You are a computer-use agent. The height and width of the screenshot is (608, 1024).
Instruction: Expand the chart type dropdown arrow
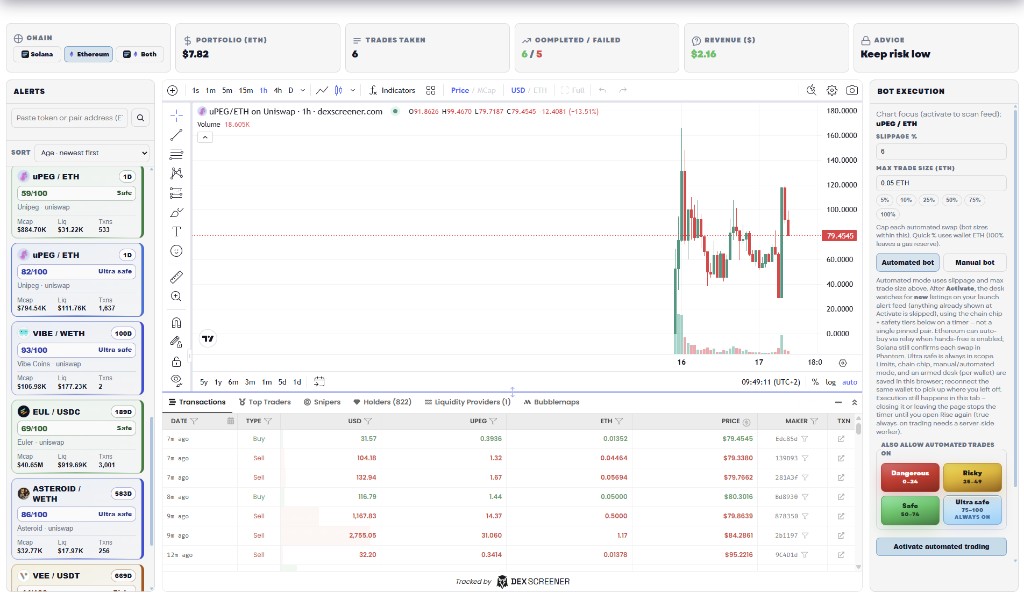coord(337,90)
